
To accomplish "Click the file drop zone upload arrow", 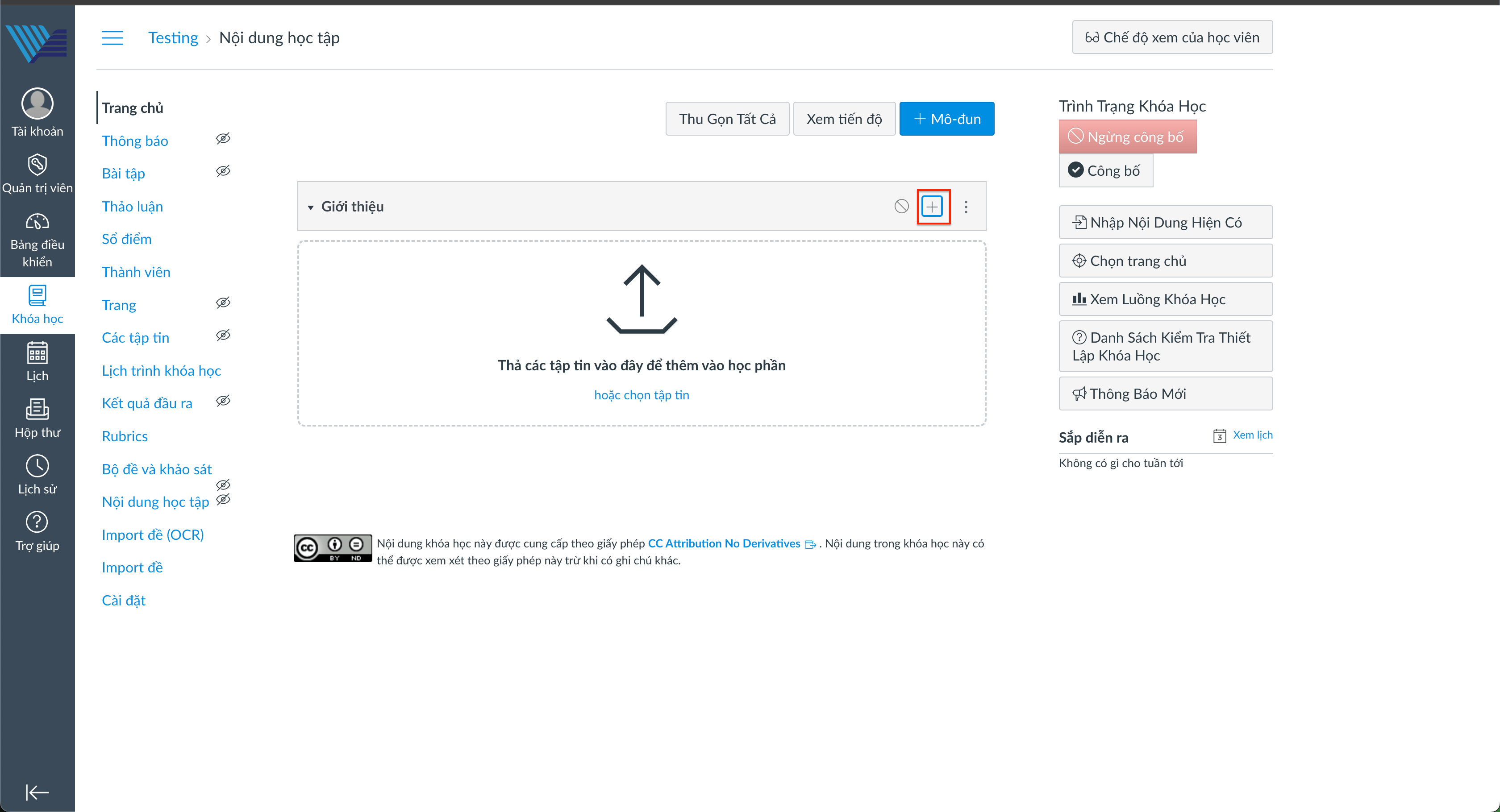I will 641,299.
